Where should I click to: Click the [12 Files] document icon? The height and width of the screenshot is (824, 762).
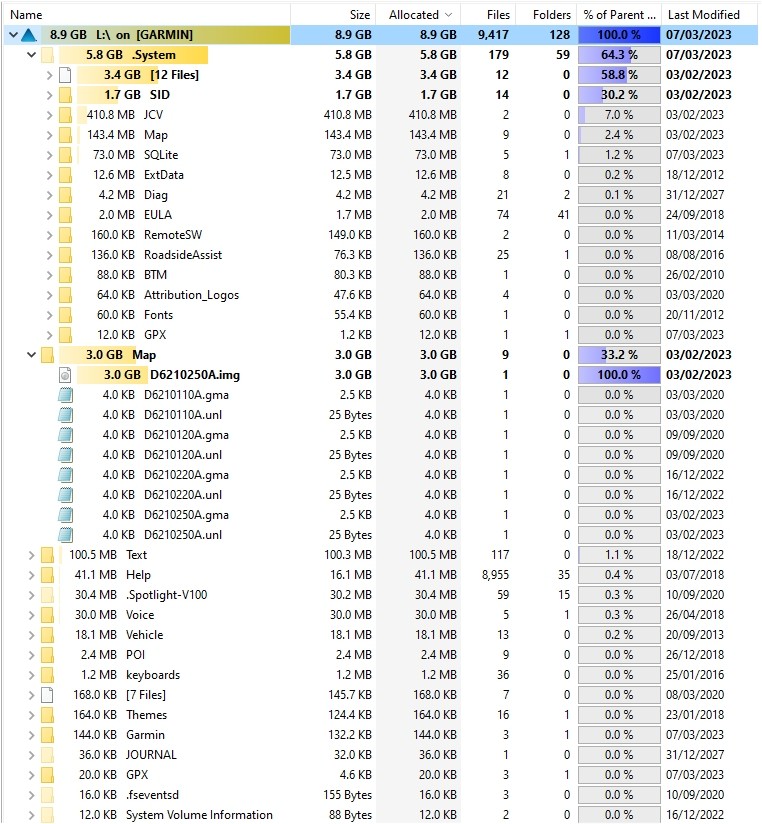click(x=65, y=75)
